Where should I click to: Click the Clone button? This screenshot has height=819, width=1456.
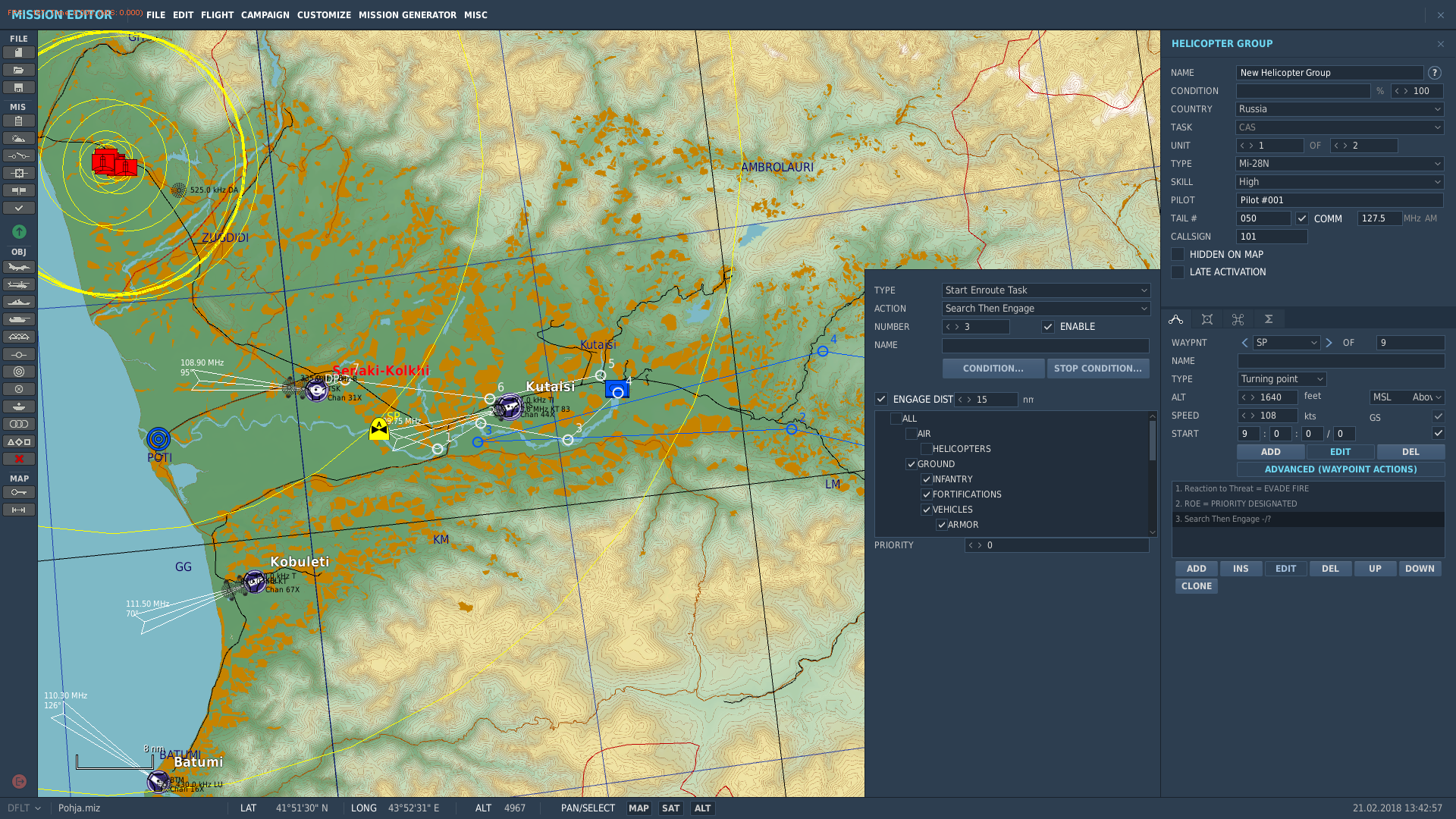pyautogui.click(x=1197, y=586)
